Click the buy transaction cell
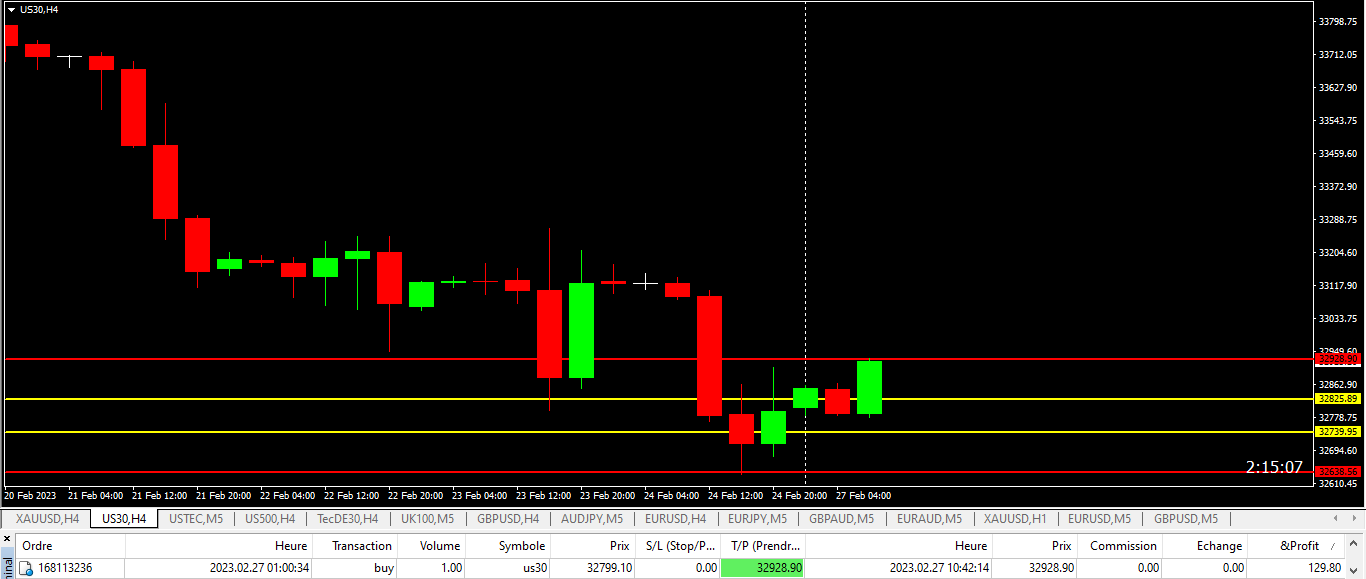 [x=384, y=568]
